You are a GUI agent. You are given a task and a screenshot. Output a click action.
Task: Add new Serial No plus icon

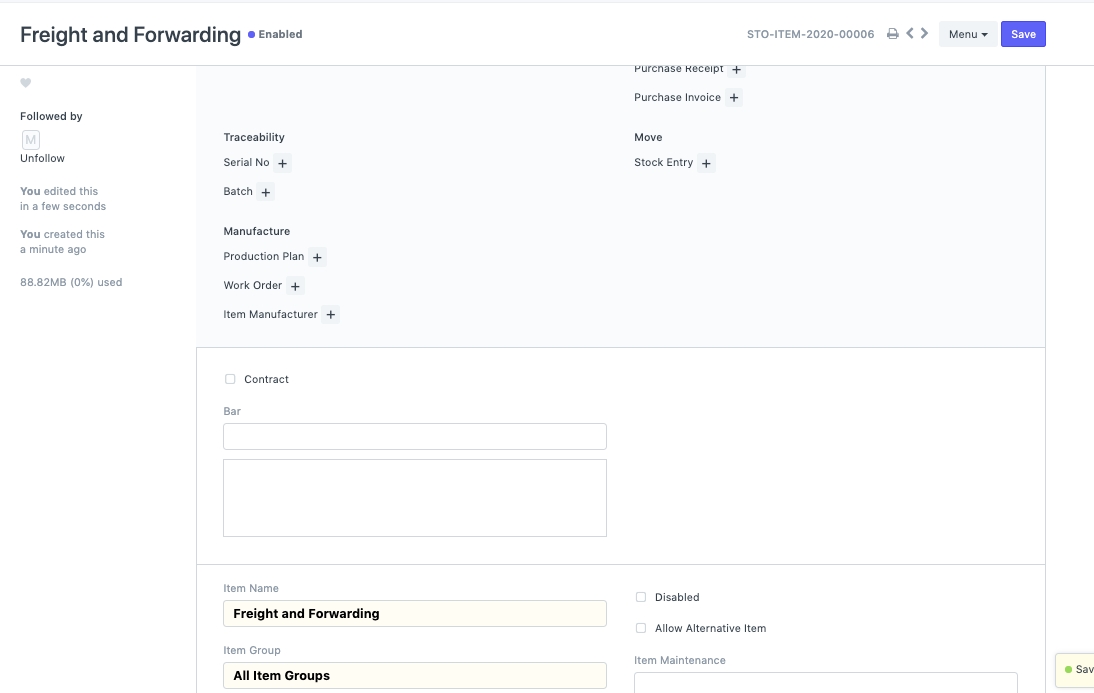(282, 163)
